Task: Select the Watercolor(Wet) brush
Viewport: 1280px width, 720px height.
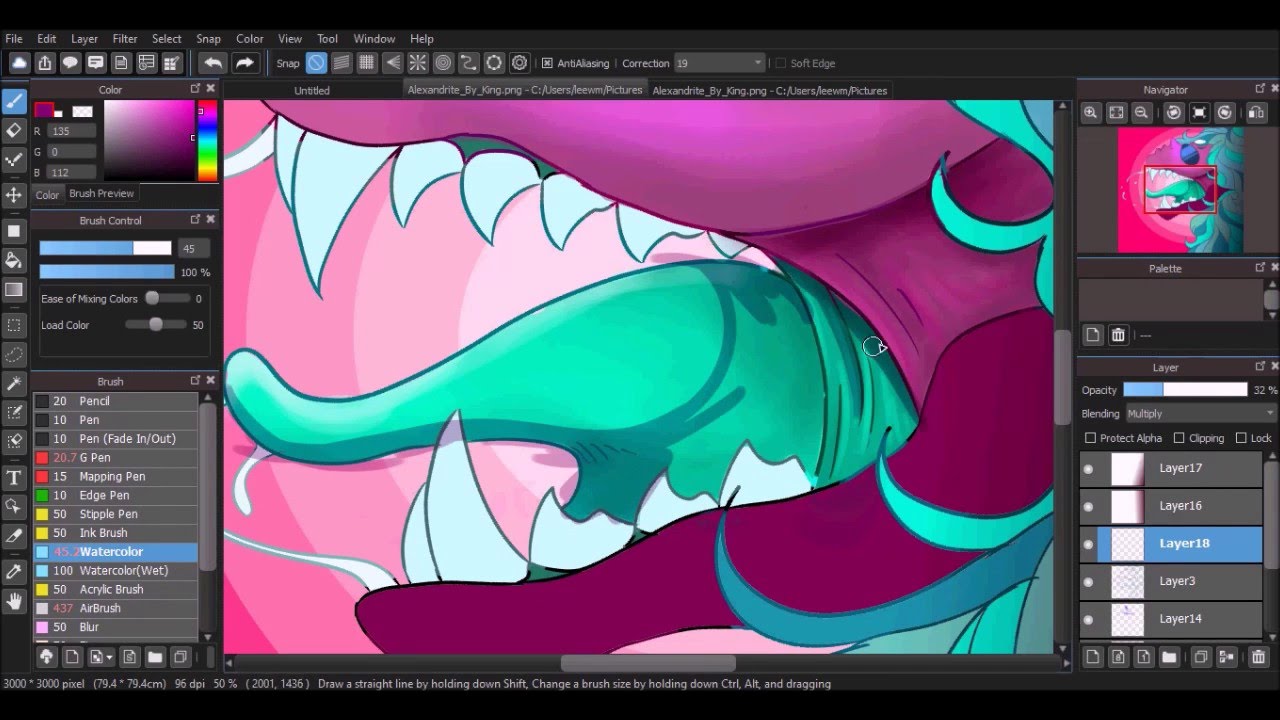Action: 115,571
